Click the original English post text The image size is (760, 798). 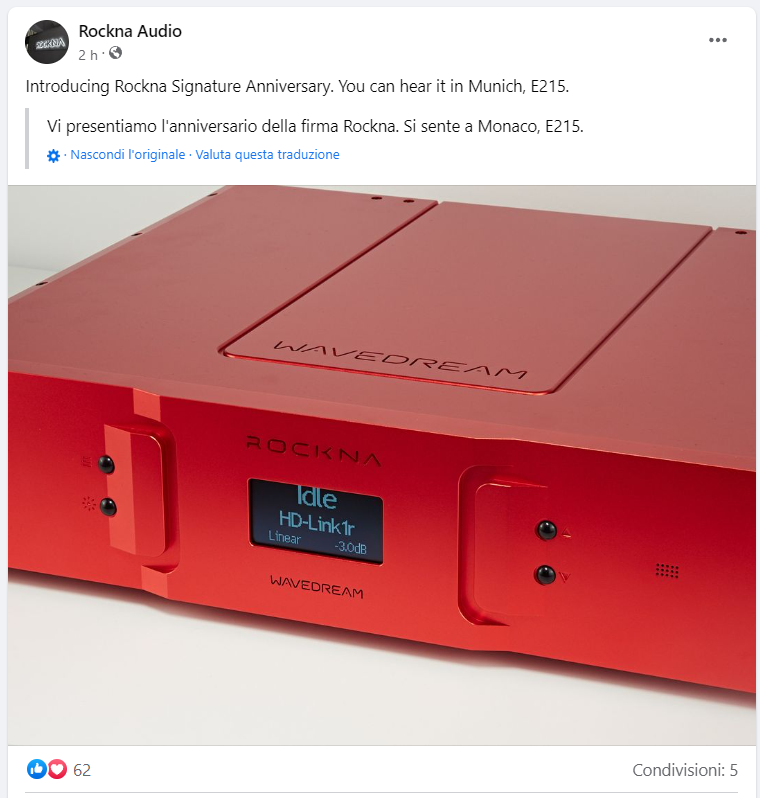click(x=297, y=87)
